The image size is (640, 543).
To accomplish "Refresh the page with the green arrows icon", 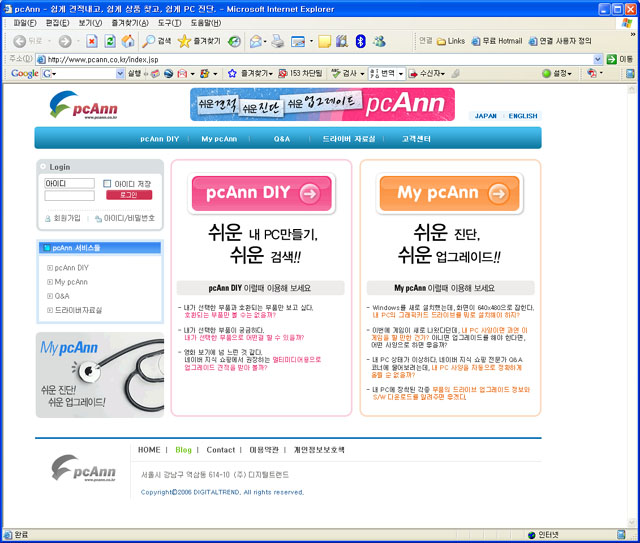I will (x=110, y=41).
